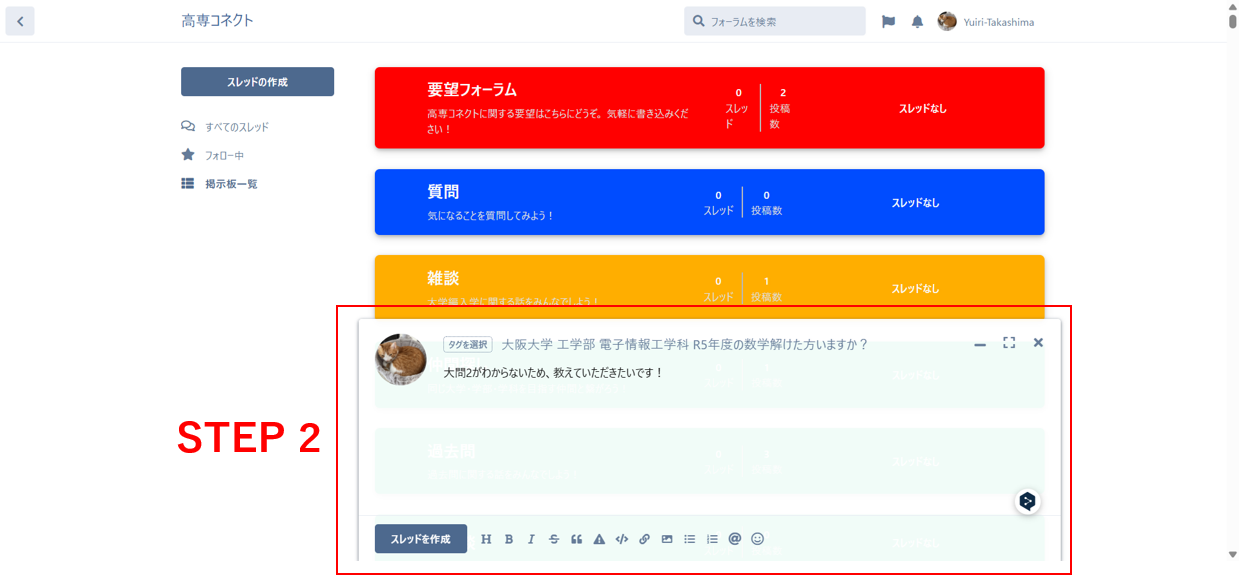
Task: Click the warning/spoiler formatting icon
Action: pyautogui.click(x=599, y=538)
